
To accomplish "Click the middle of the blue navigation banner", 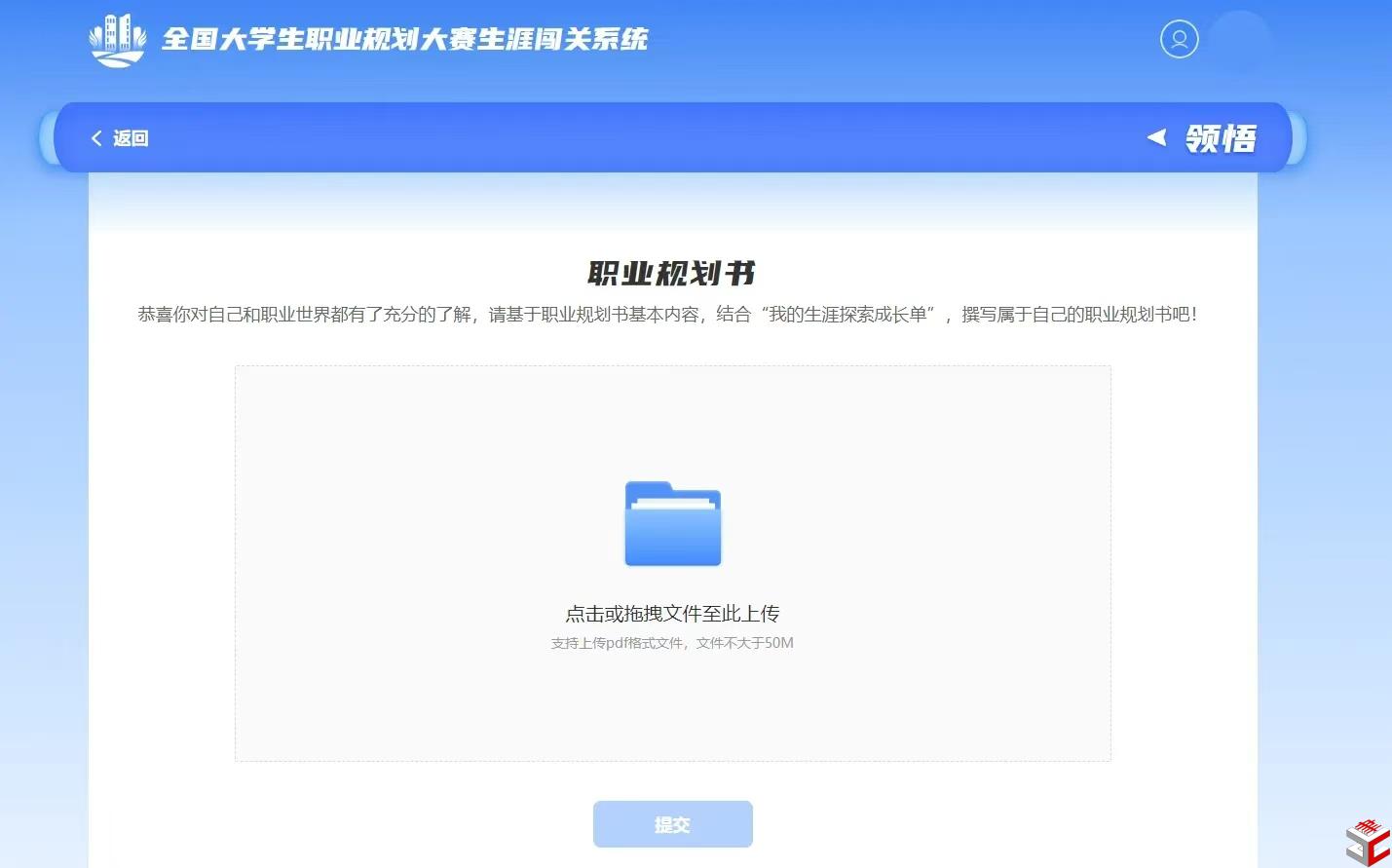I will 672,137.
